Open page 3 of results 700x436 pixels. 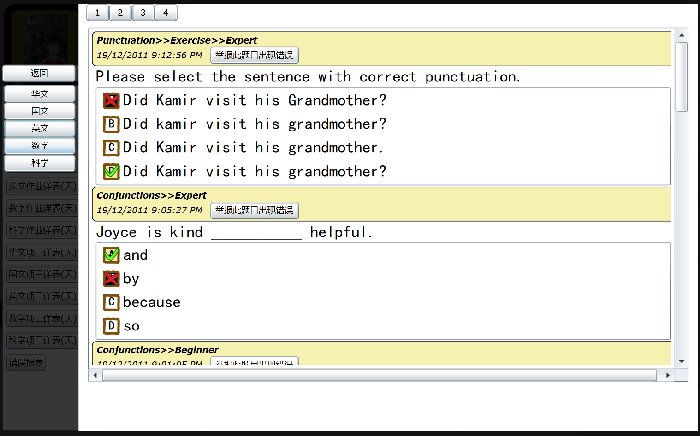point(143,12)
